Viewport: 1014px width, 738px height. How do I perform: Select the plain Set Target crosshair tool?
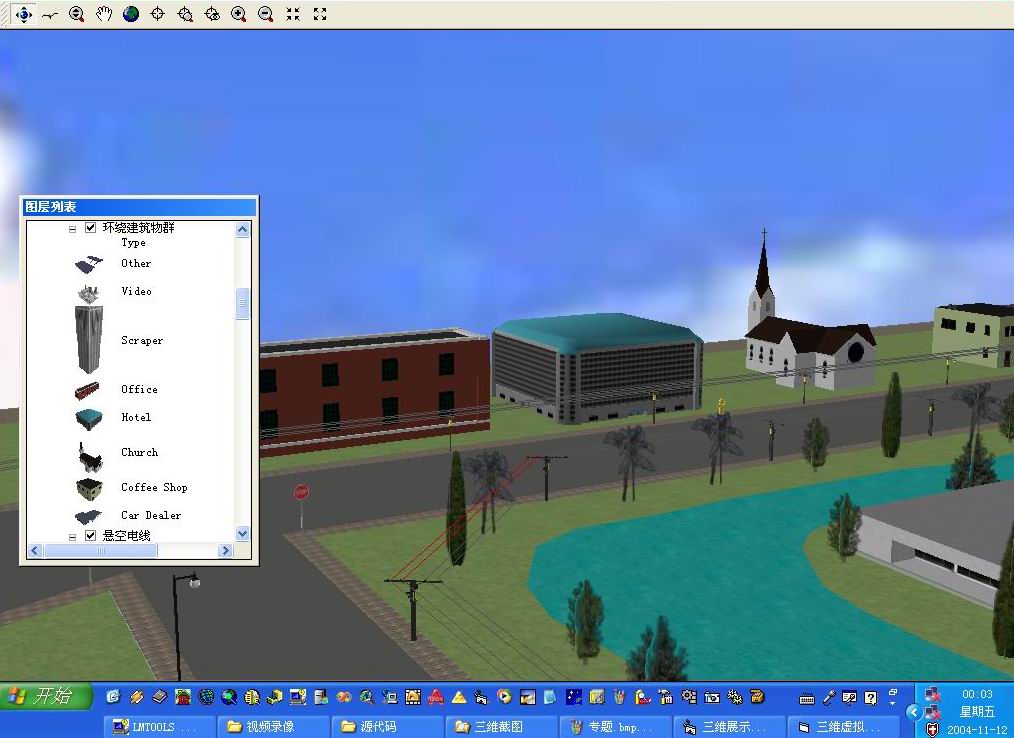[x=157, y=14]
